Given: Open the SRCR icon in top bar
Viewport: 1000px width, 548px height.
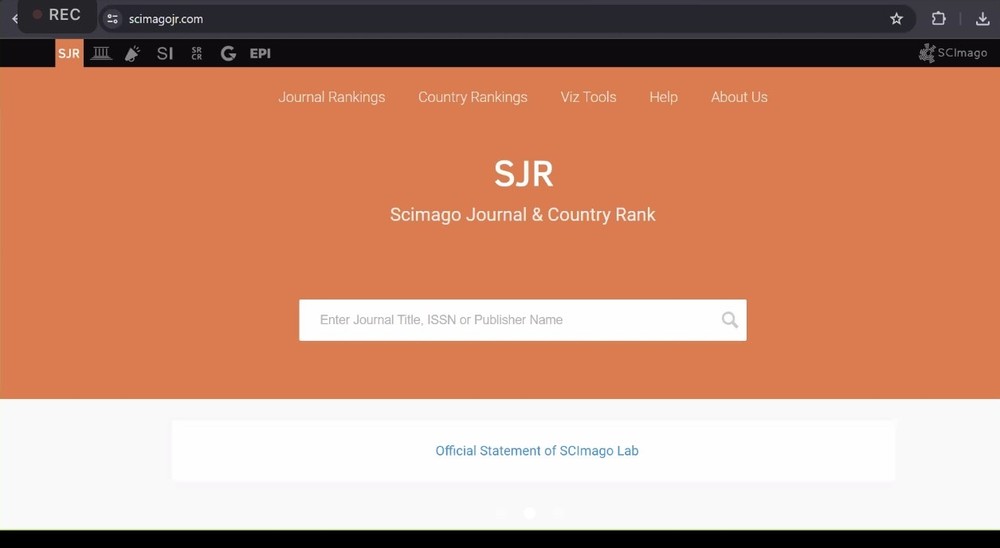Looking at the screenshot, I should tap(196, 54).
